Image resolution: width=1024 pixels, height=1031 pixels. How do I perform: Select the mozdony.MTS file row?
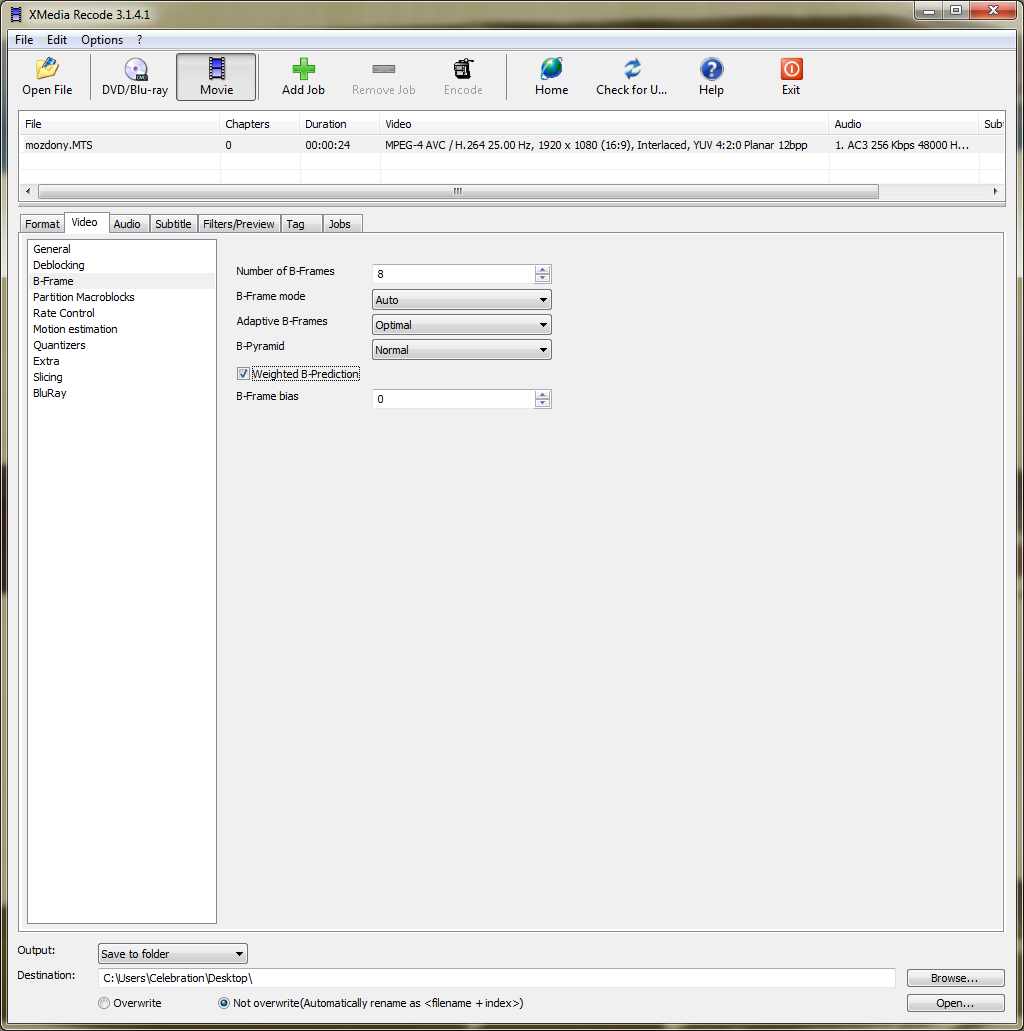(x=512, y=145)
